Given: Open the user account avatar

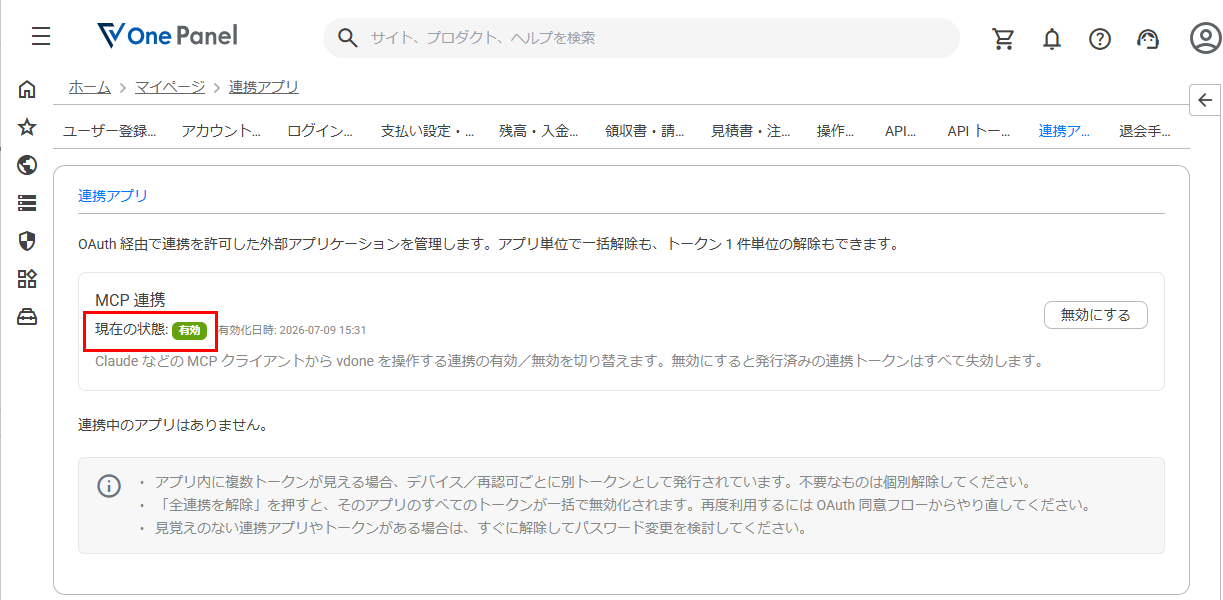Looking at the screenshot, I should click(x=1204, y=38).
